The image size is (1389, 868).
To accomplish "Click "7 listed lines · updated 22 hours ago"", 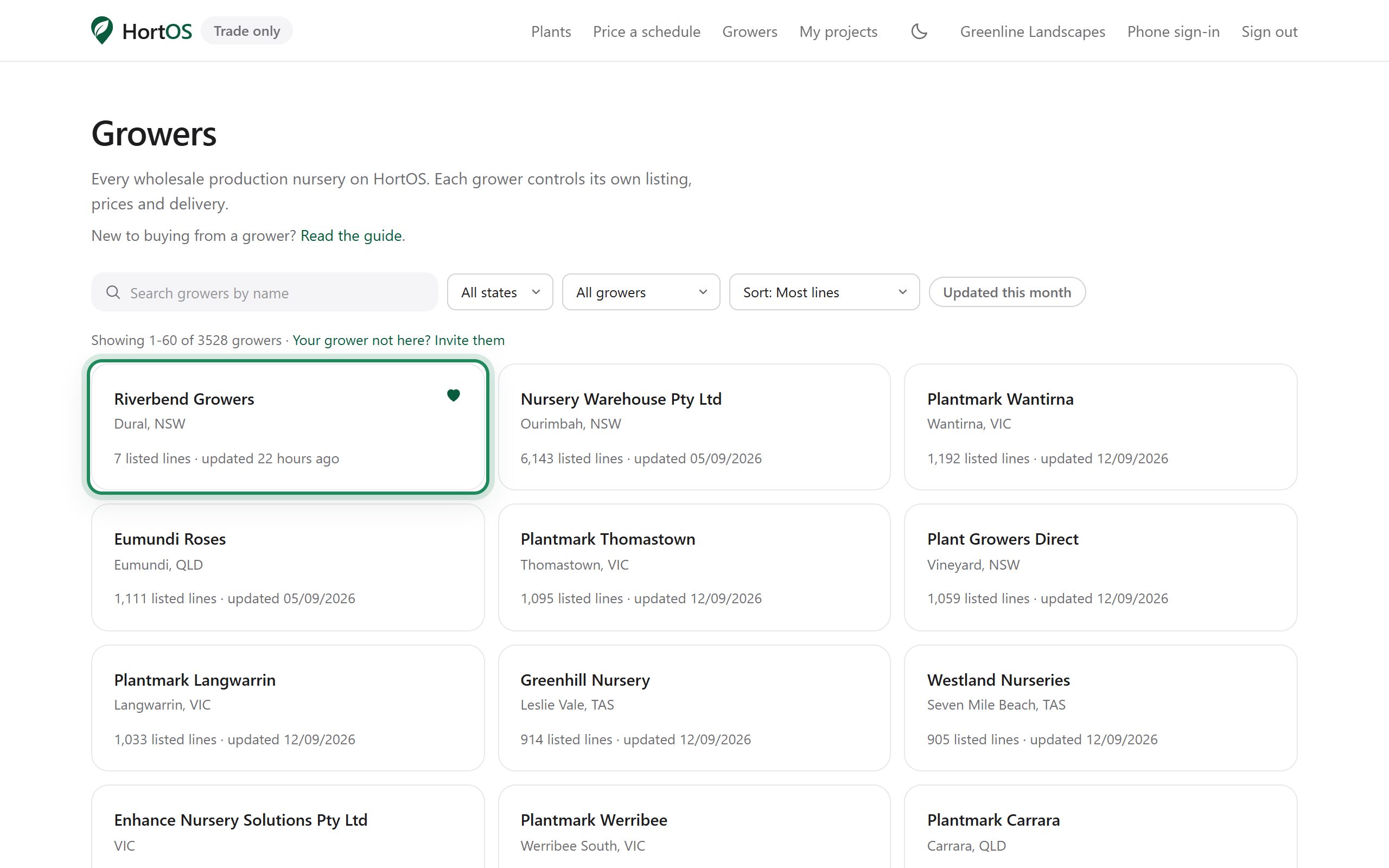I will 226,459.
